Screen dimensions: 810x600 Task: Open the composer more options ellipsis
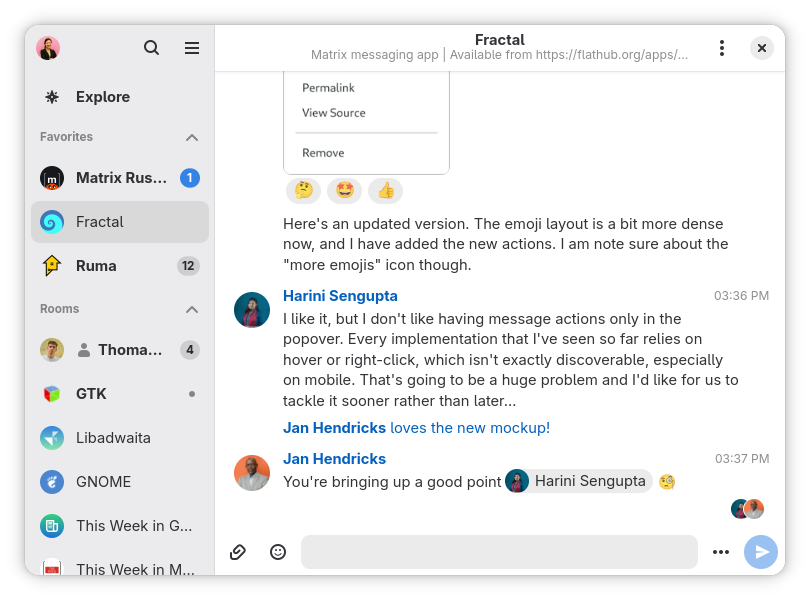(x=721, y=552)
